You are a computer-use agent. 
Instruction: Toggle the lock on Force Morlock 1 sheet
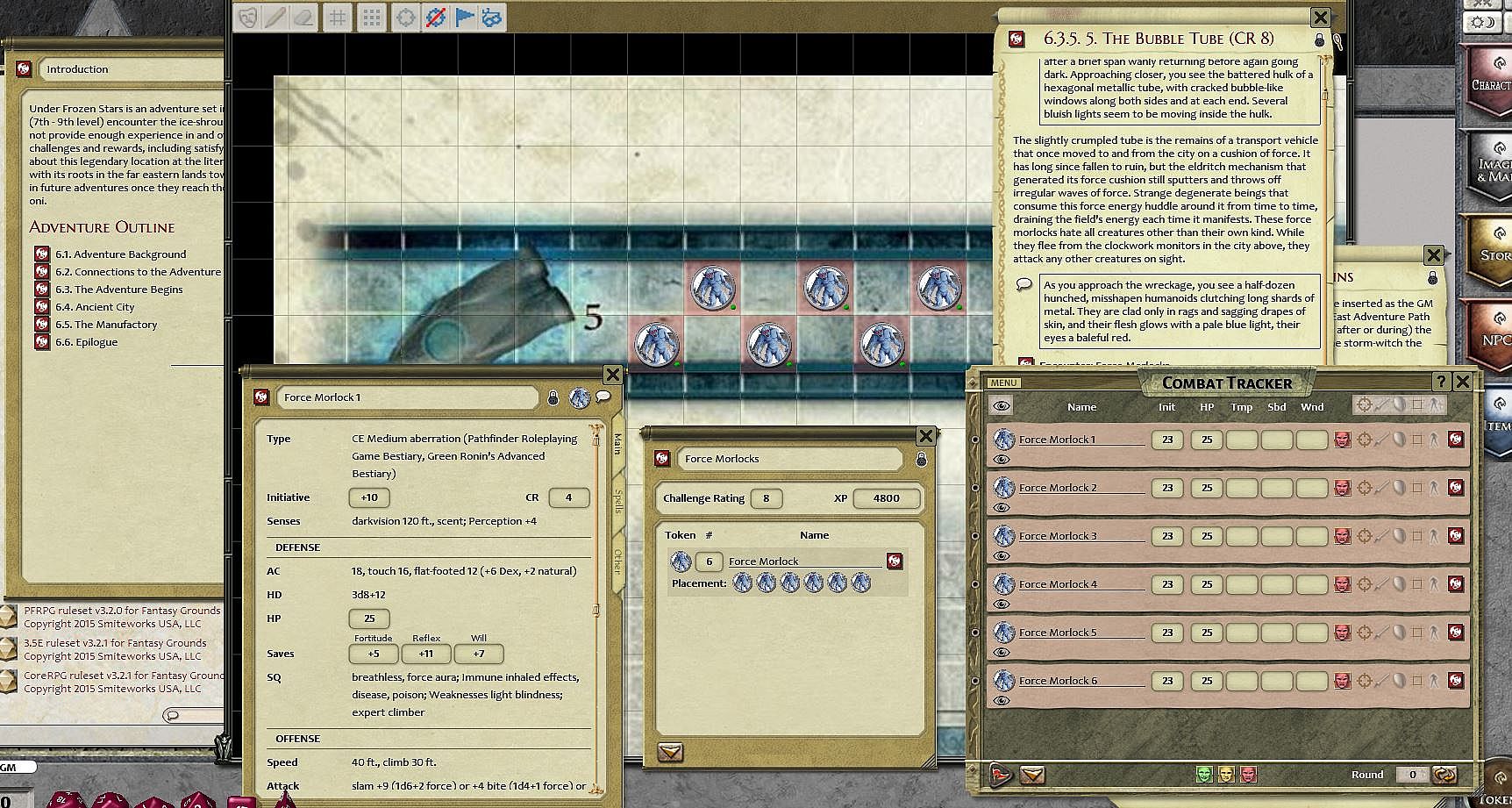(x=553, y=397)
